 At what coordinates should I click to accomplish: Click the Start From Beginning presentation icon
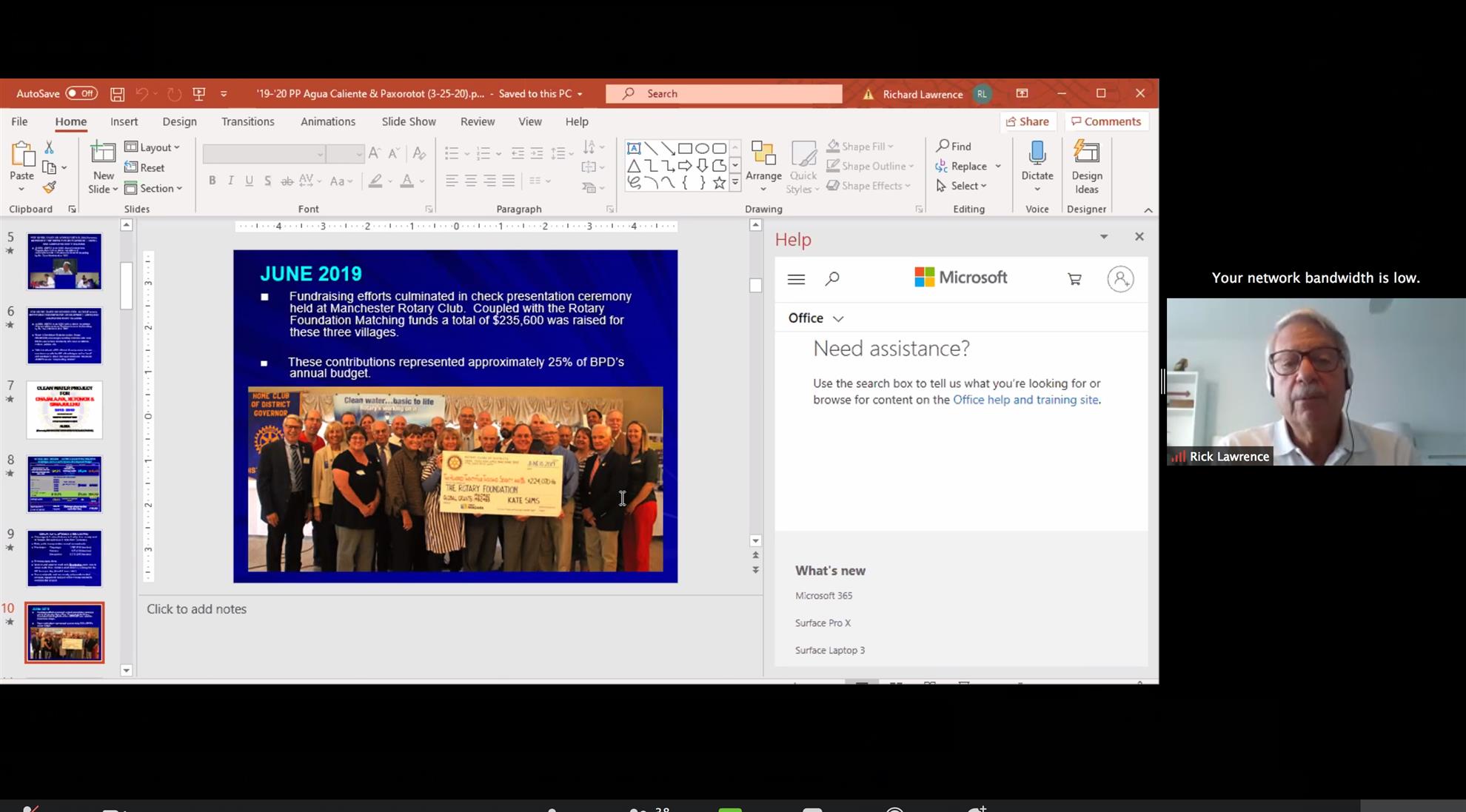coord(198,94)
